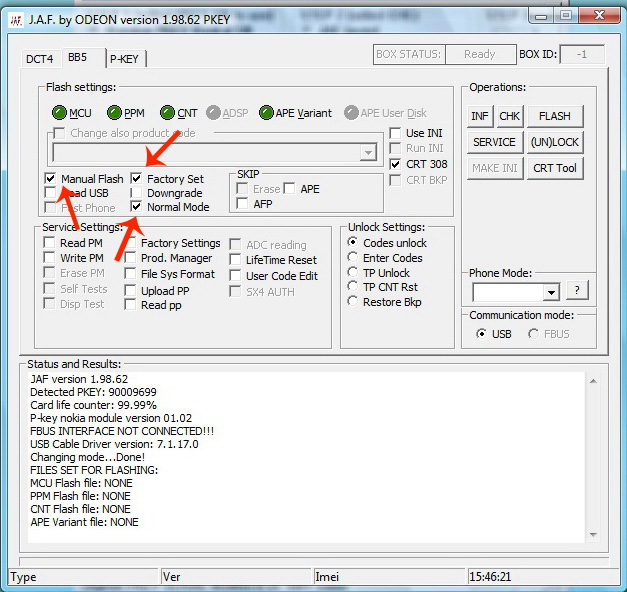Click the BOX STATUS Ready field

coord(480,54)
